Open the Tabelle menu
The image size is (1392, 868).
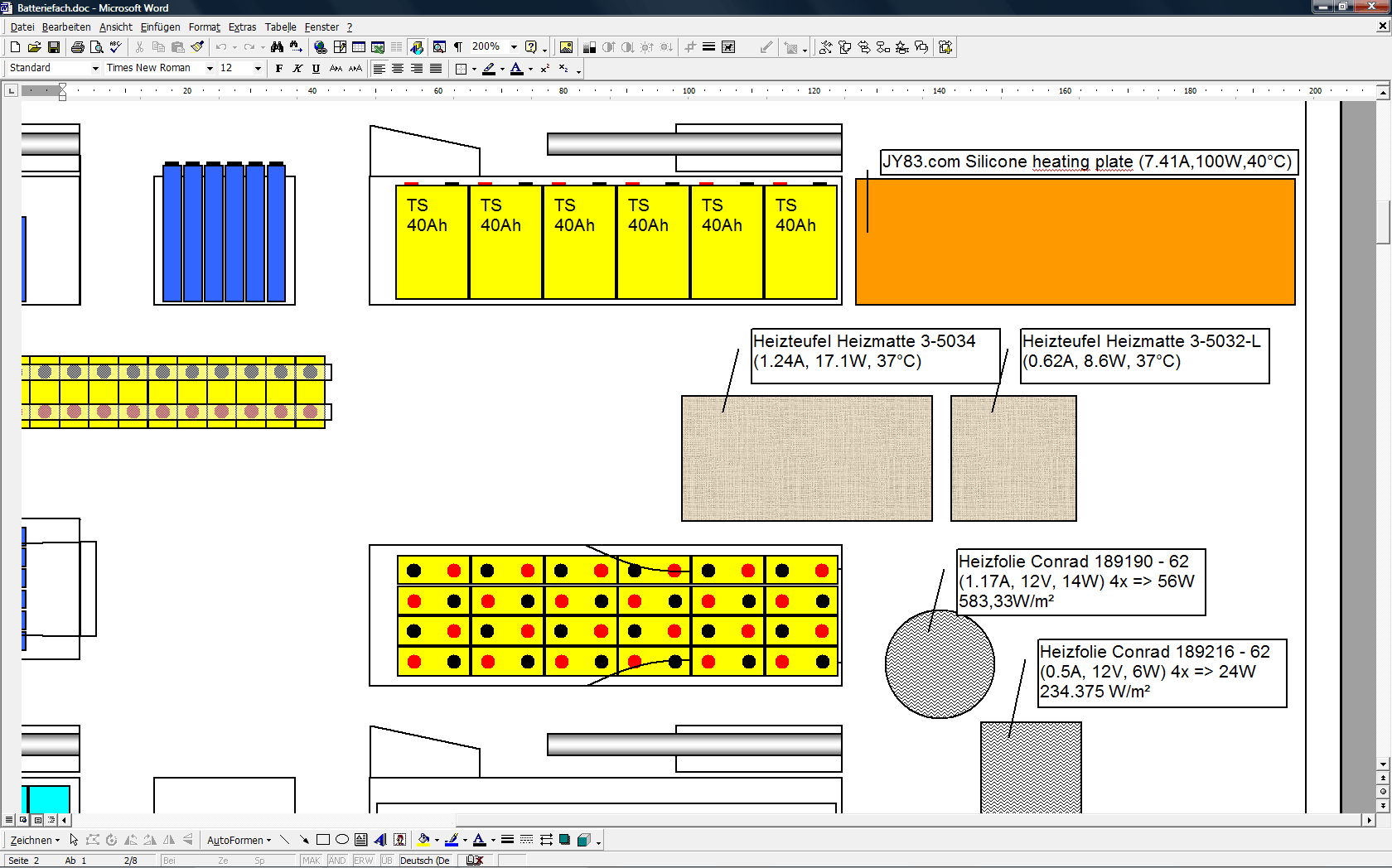pyautogui.click(x=280, y=27)
